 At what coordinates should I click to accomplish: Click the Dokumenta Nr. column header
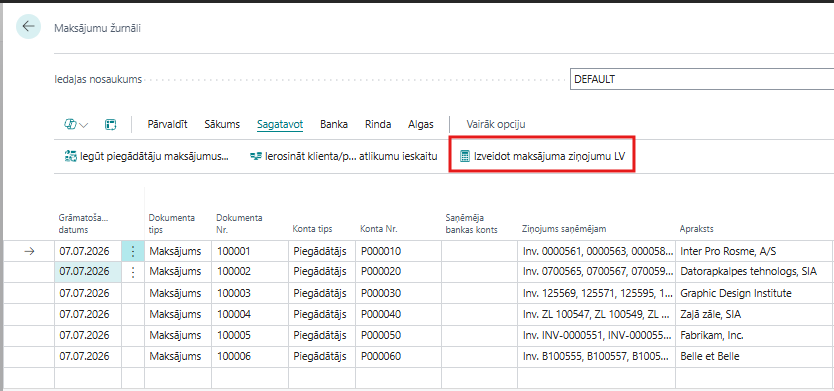(240, 224)
